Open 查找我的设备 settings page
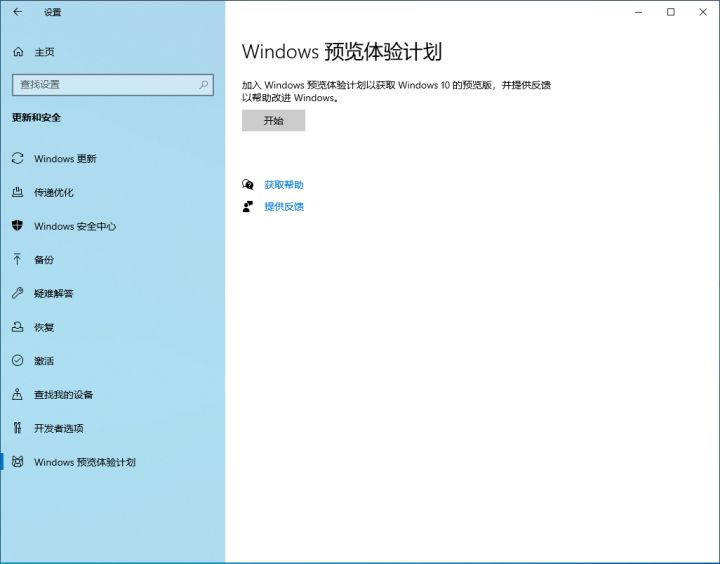This screenshot has height=564, width=720. pyautogui.click(x=63, y=395)
